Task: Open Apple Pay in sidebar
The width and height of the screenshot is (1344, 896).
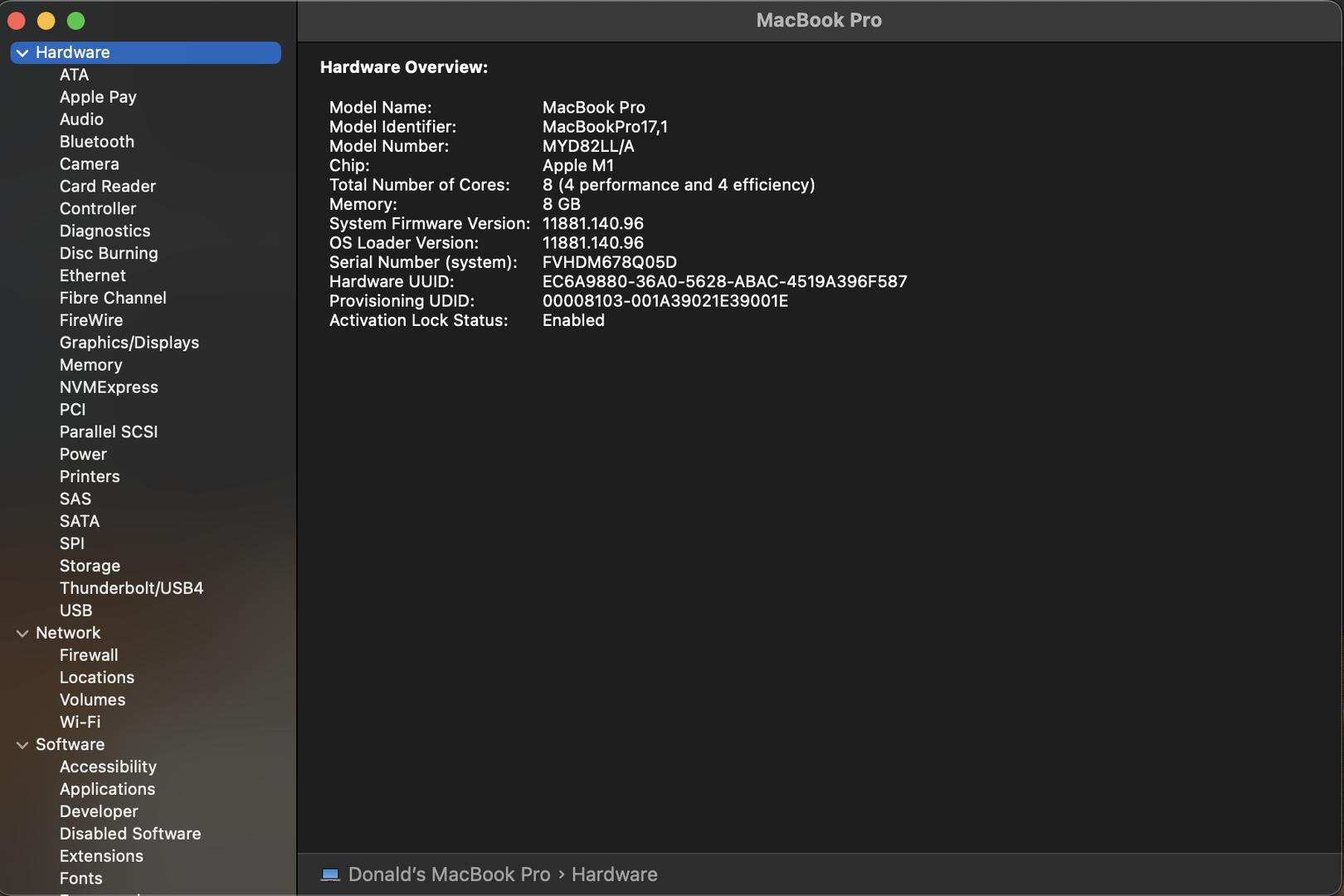Action: (98, 97)
